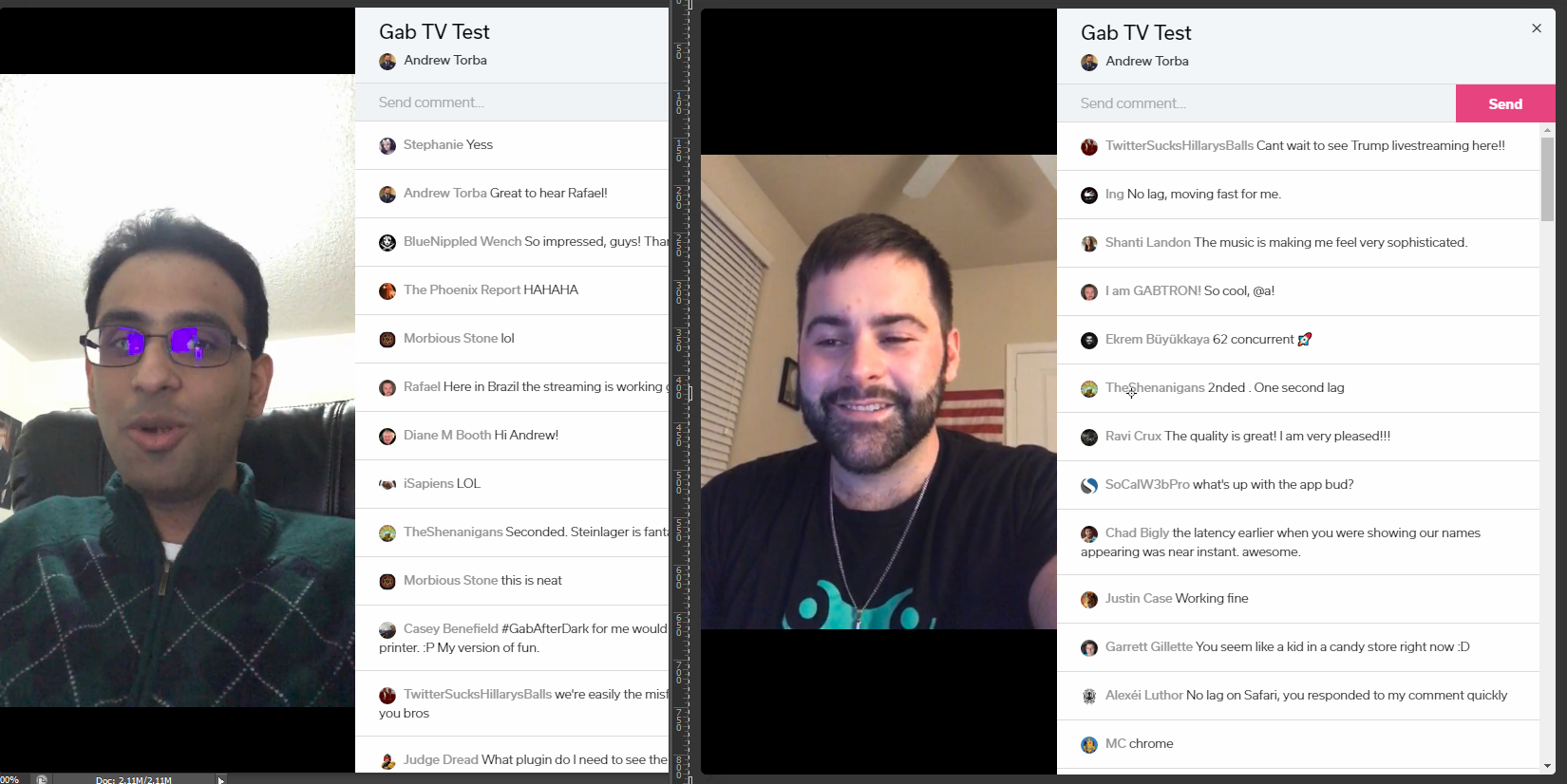Open Chad Bigly username link
The height and width of the screenshot is (784, 1567).
click(1137, 532)
